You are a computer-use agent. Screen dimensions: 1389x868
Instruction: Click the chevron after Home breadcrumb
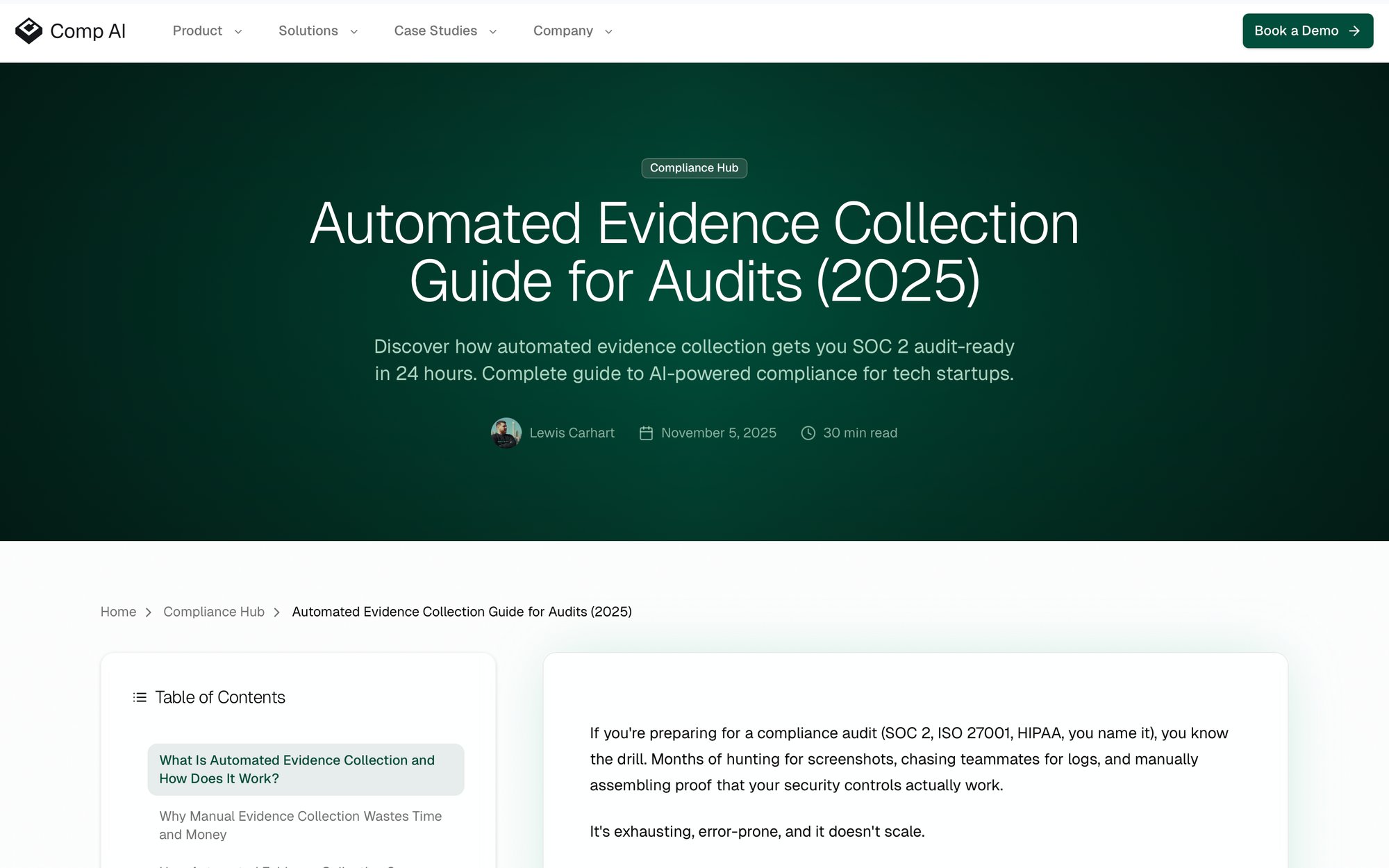pos(149,612)
